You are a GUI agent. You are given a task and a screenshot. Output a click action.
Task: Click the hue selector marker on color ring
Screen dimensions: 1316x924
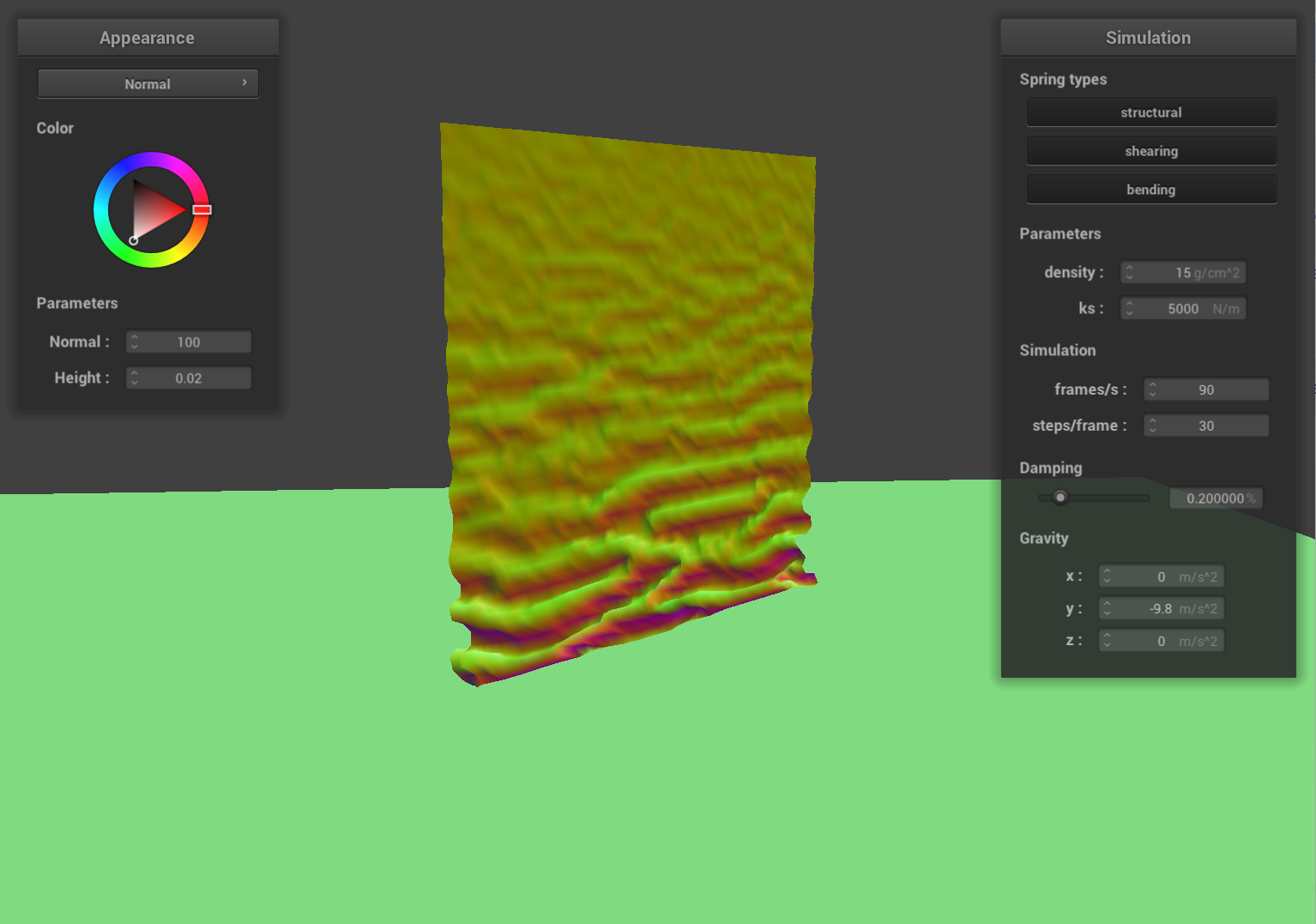(202, 209)
